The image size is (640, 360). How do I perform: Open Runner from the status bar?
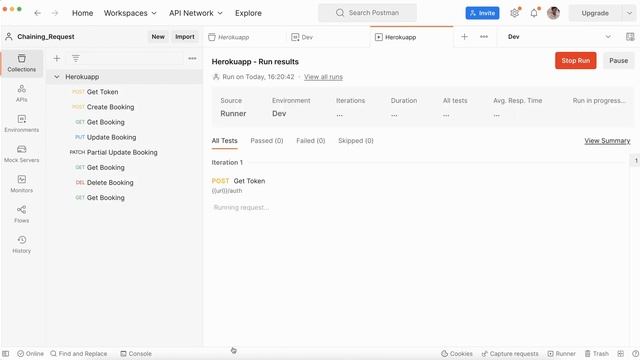point(561,353)
